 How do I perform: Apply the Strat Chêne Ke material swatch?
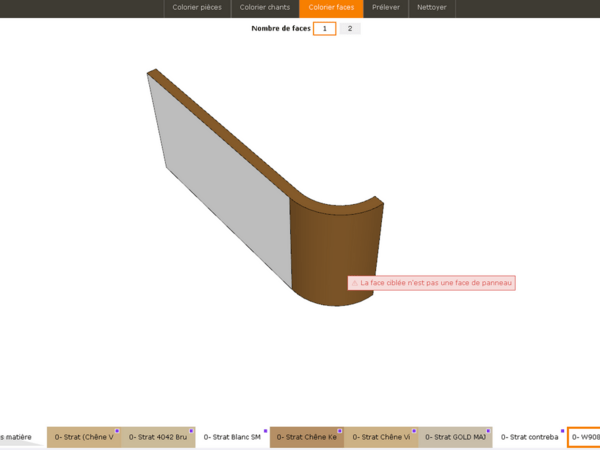point(306,437)
